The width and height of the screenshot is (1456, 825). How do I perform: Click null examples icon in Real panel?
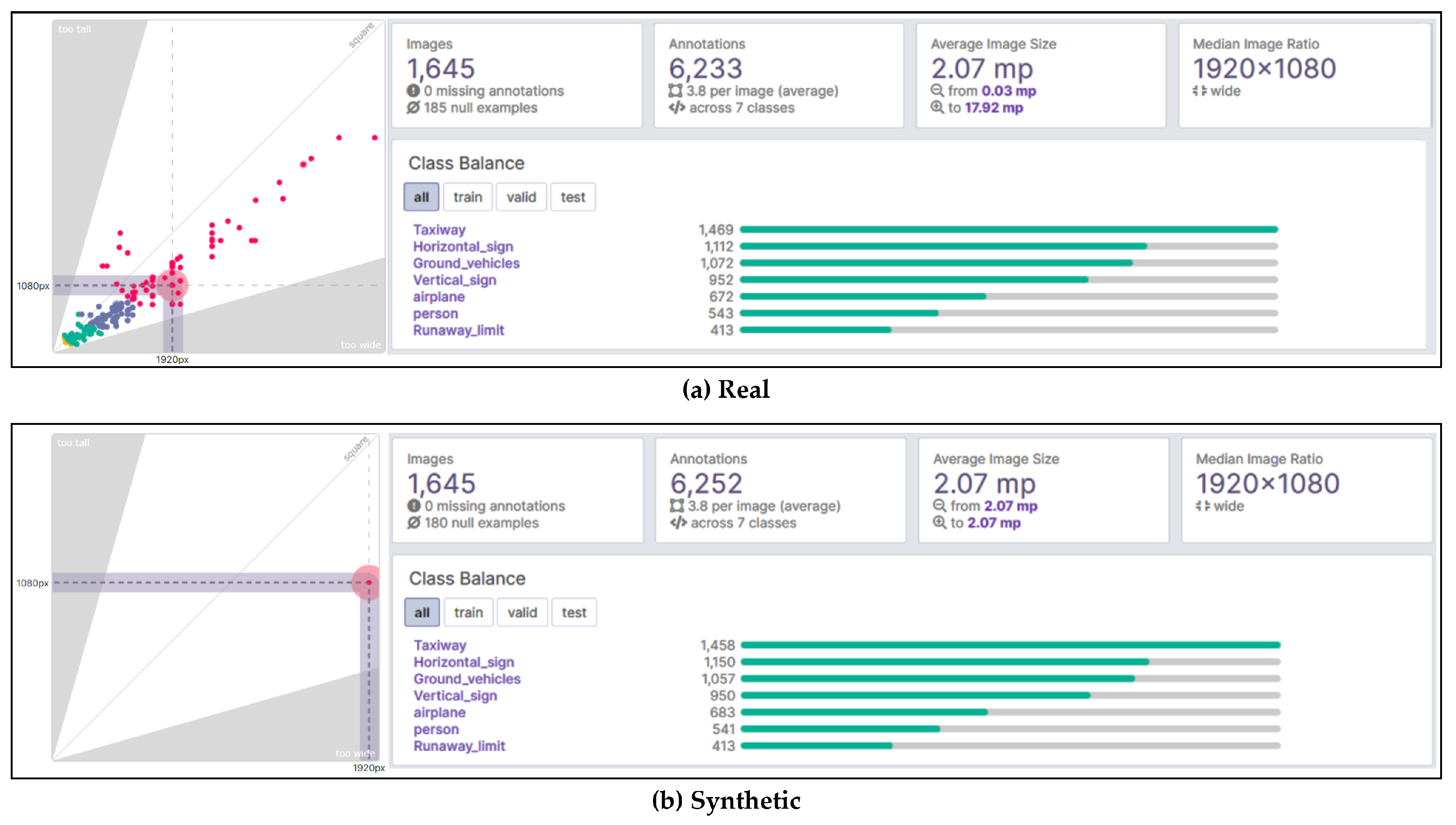click(x=413, y=108)
